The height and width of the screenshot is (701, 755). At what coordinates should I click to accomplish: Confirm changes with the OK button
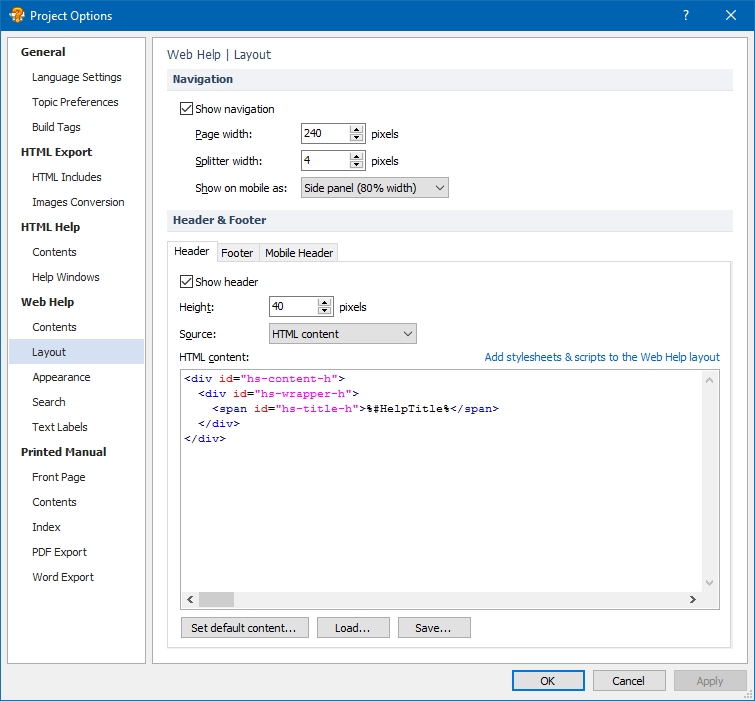pos(548,681)
